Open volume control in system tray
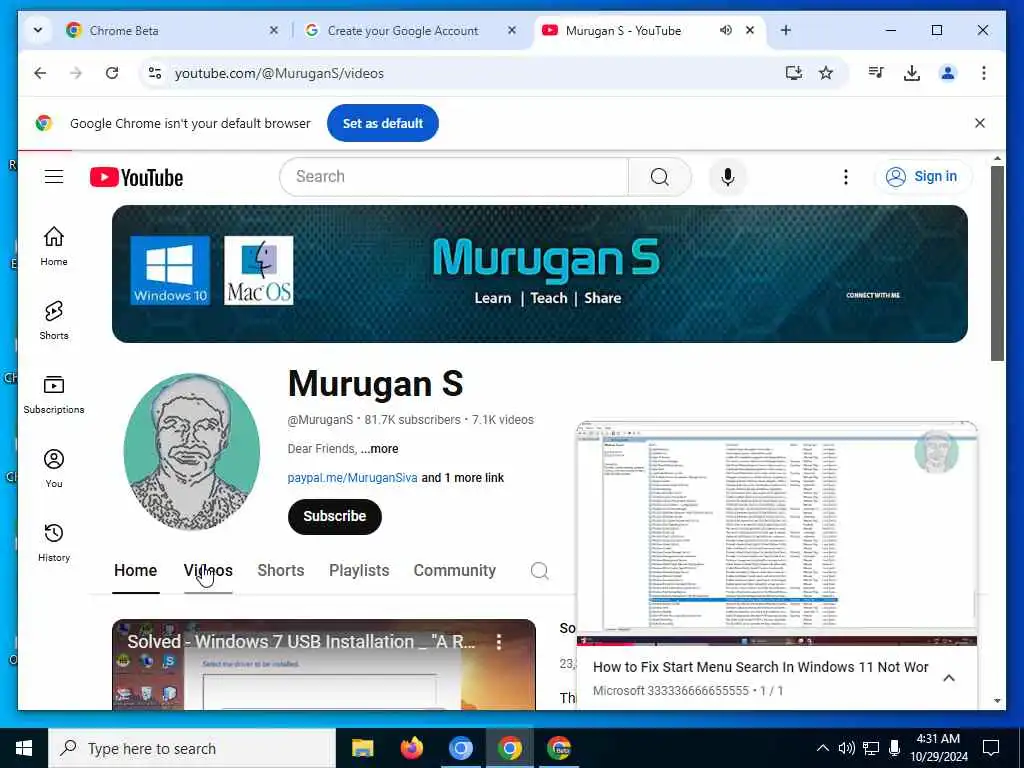Image resolution: width=1024 pixels, height=768 pixels. [x=846, y=748]
